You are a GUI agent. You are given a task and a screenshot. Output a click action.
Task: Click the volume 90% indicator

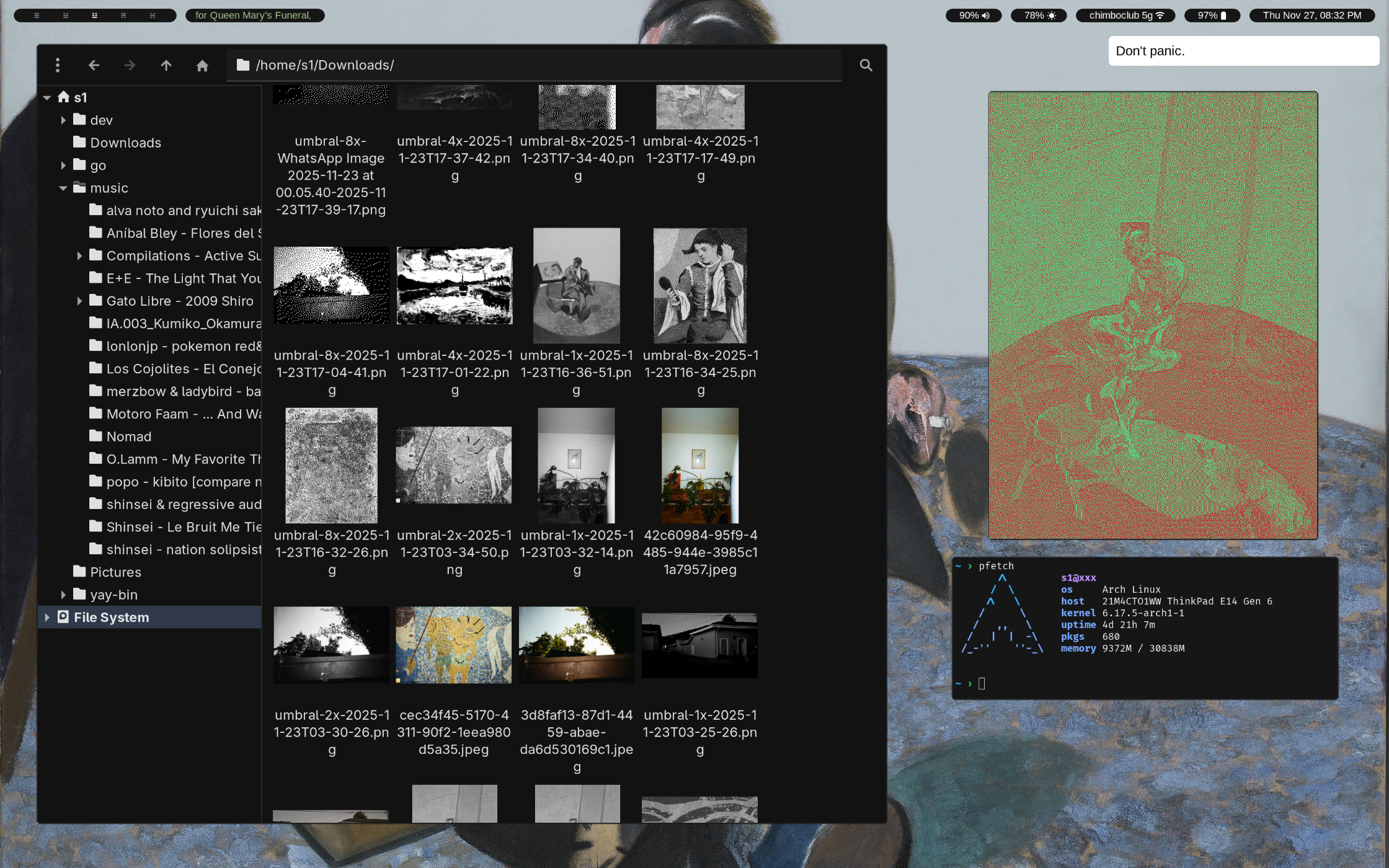click(974, 15)
